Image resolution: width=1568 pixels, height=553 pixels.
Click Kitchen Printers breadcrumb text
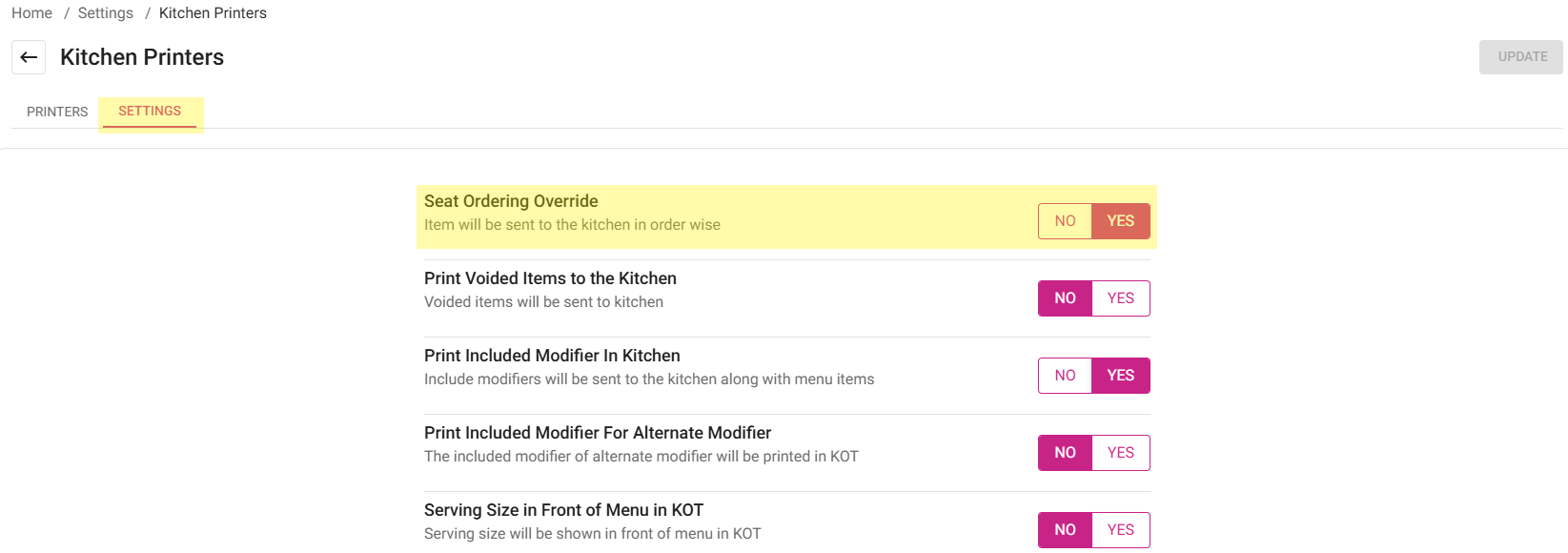tap(213, 13)
